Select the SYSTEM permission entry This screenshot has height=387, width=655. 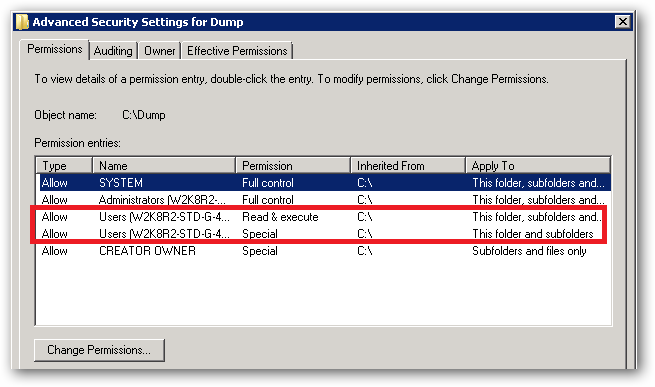tap(325, 183)
